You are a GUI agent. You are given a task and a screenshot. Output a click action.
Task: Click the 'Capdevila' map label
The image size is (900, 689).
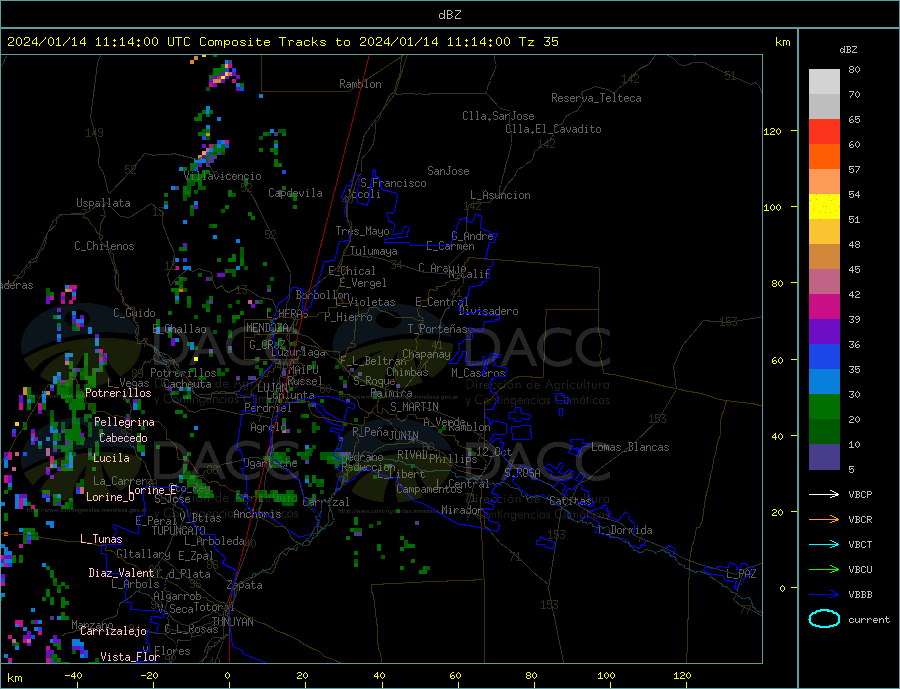295,193
